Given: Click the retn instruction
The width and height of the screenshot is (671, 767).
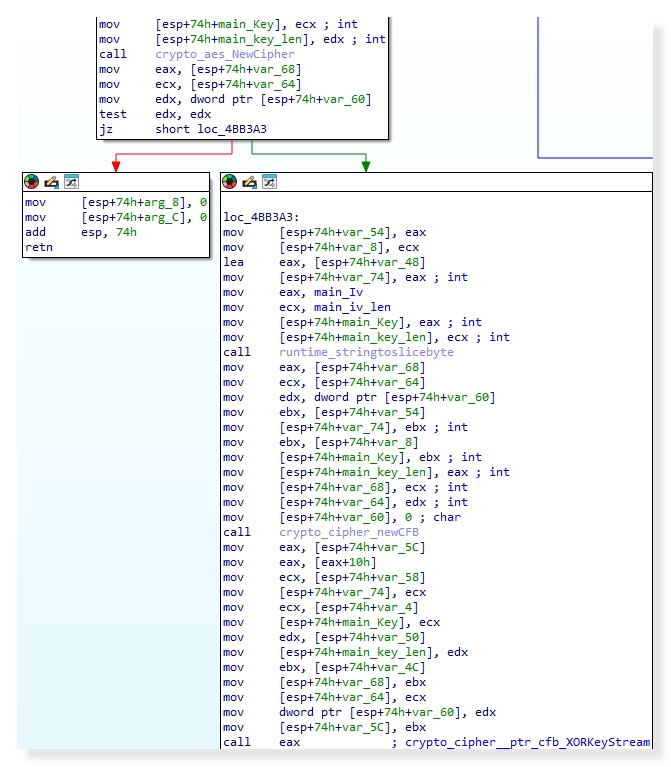Looking at the screenshot, I should [39, 247].
